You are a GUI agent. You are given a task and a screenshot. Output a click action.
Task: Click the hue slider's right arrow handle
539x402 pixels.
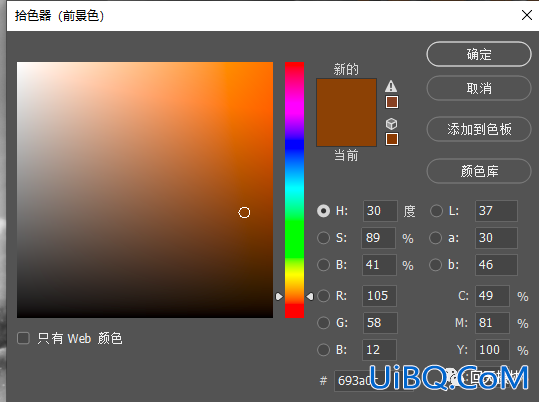310,296
